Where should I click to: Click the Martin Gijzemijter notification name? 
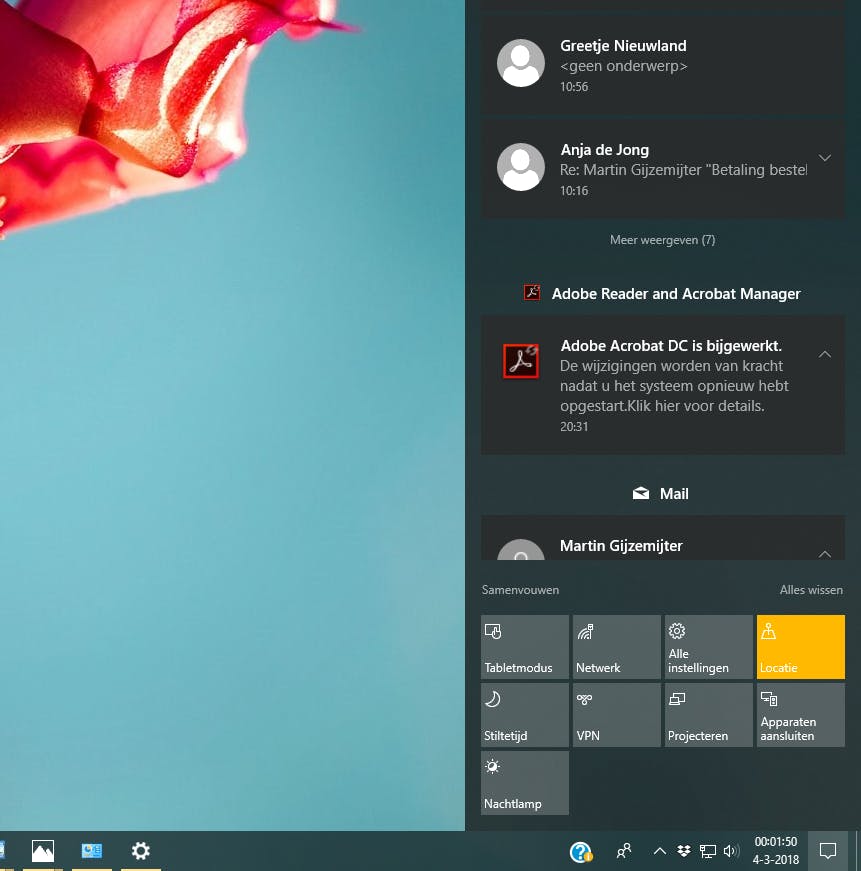621,545
